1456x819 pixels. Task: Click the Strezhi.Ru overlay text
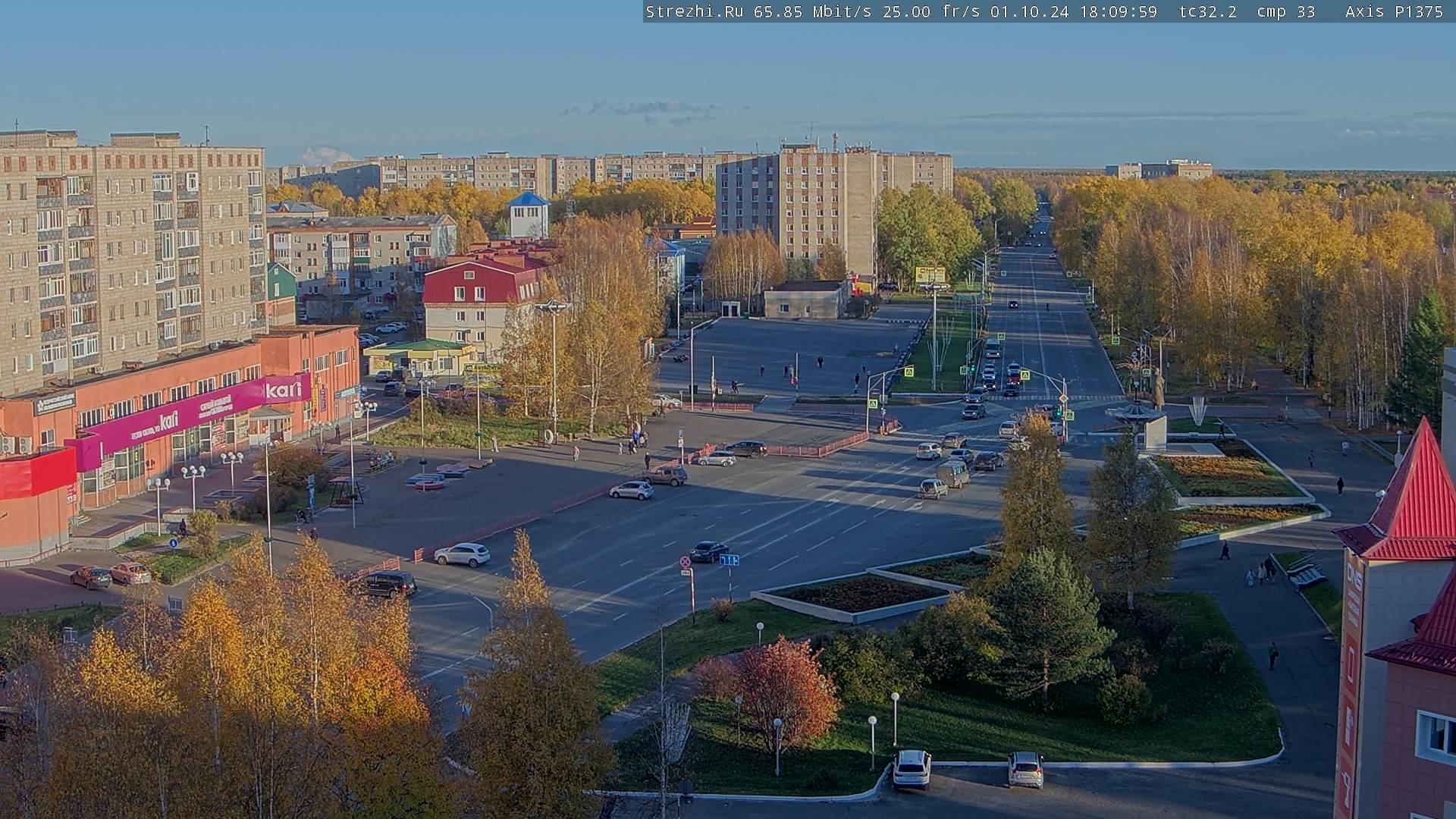point(695,11)
